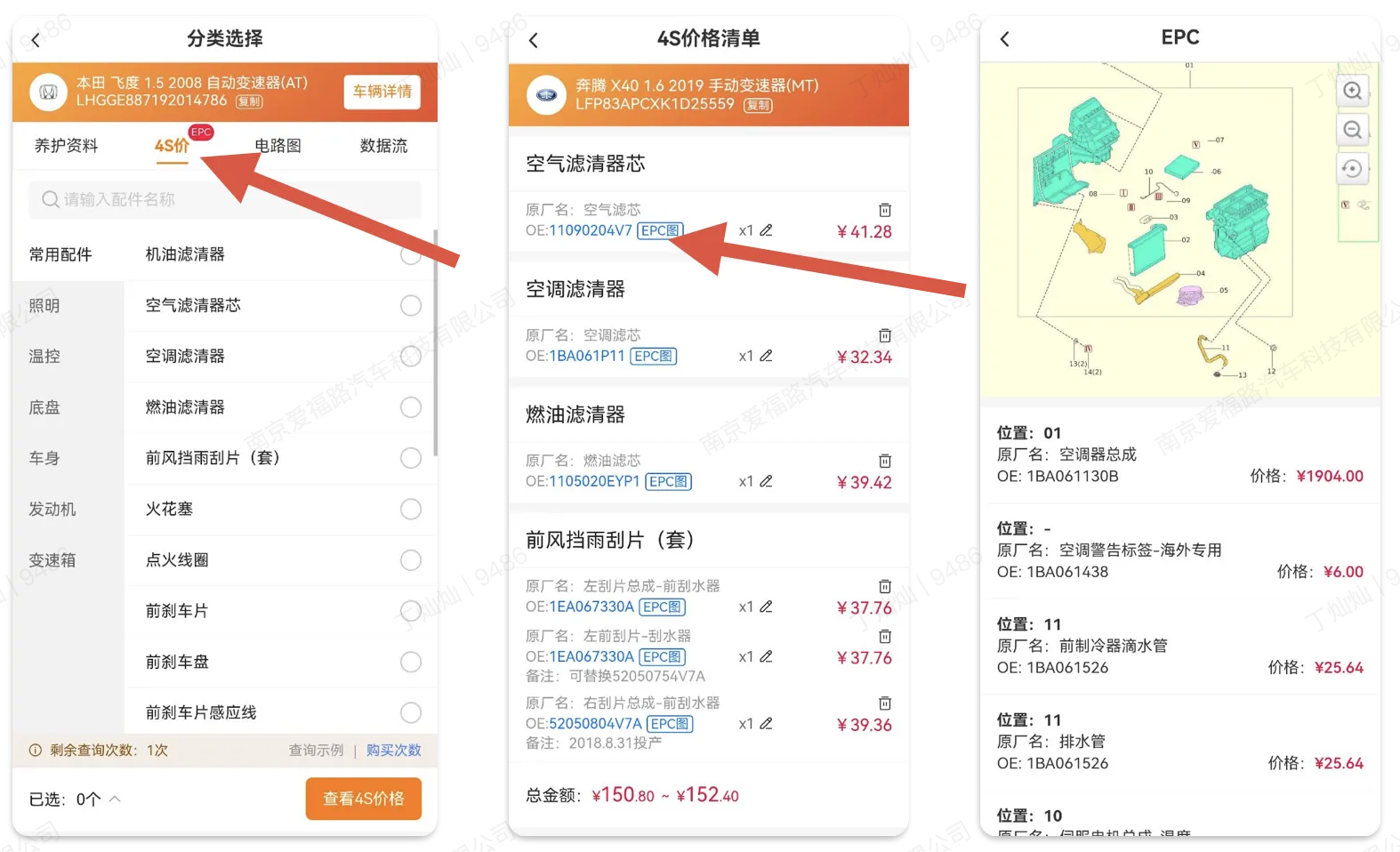Delete the 燃油滤芯 item from list

pos(885,462)
